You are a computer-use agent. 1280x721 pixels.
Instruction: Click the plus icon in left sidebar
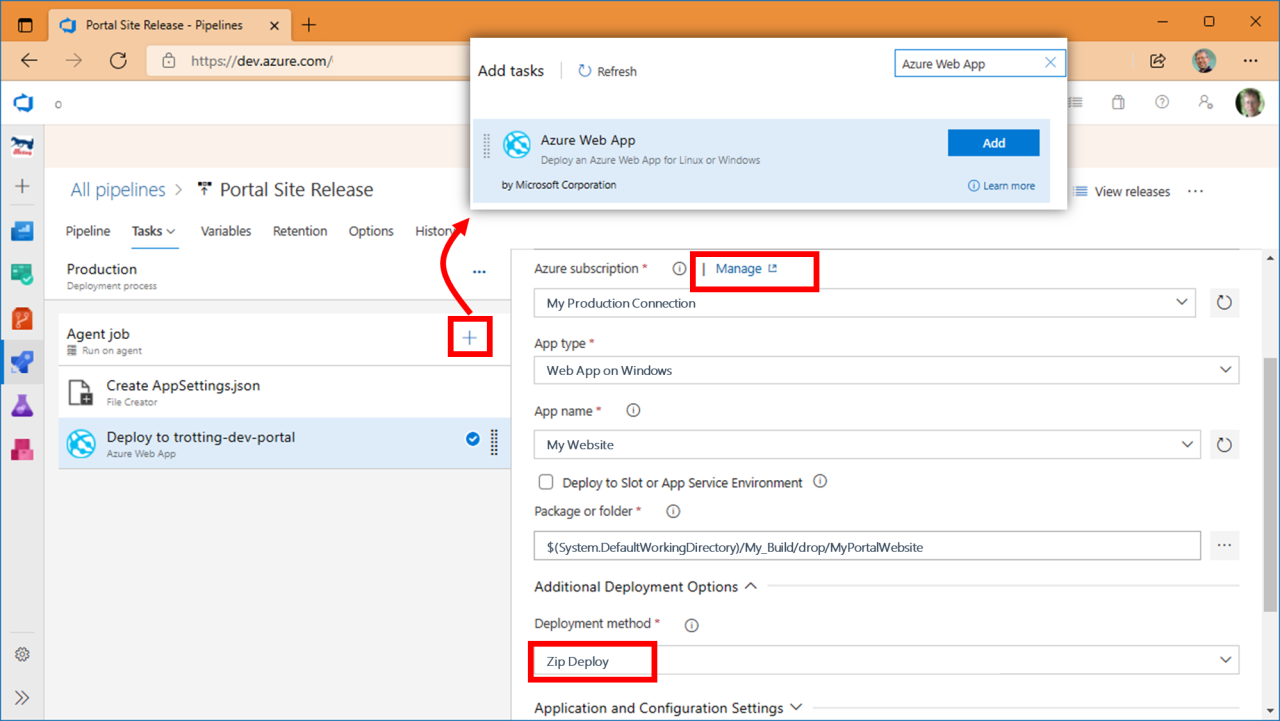pos(22,186)
